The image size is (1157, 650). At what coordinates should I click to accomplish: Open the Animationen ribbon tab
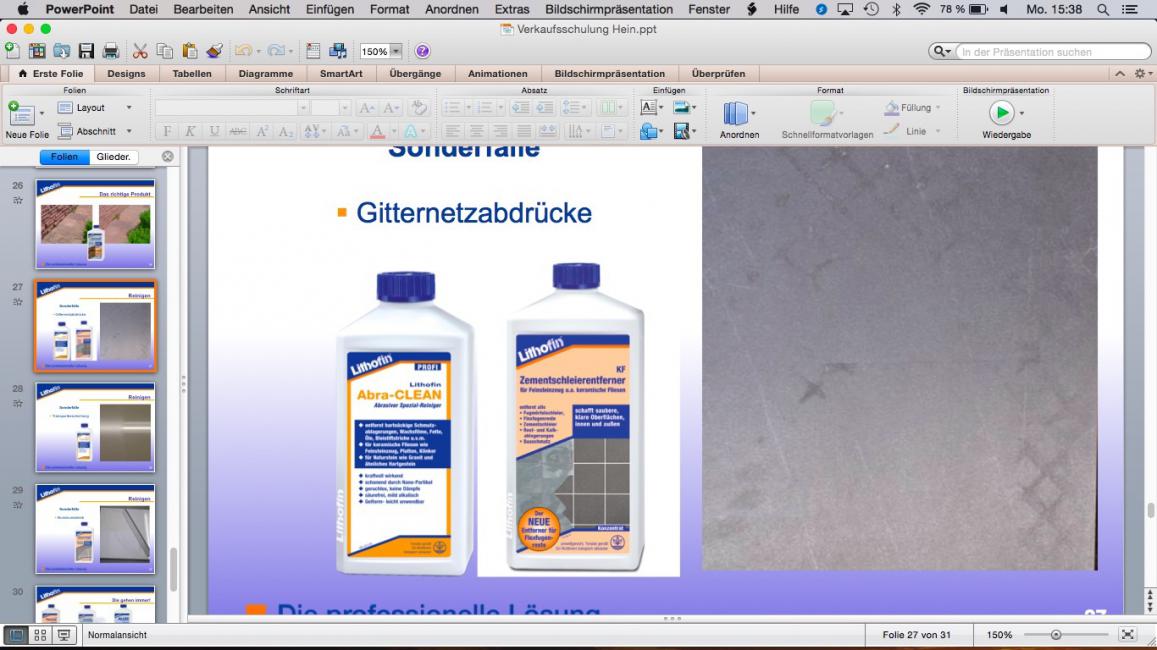click(x=497, y=74)
